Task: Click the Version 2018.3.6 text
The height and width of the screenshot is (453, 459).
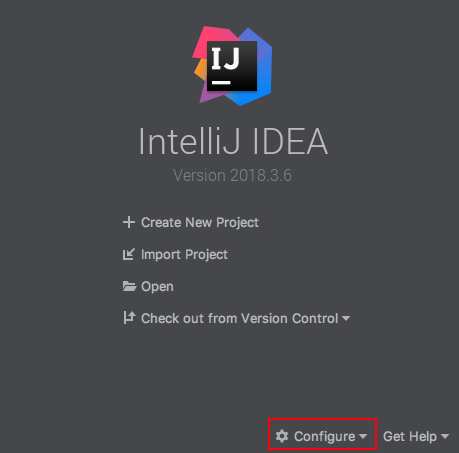Action: [x=232, y=175]
